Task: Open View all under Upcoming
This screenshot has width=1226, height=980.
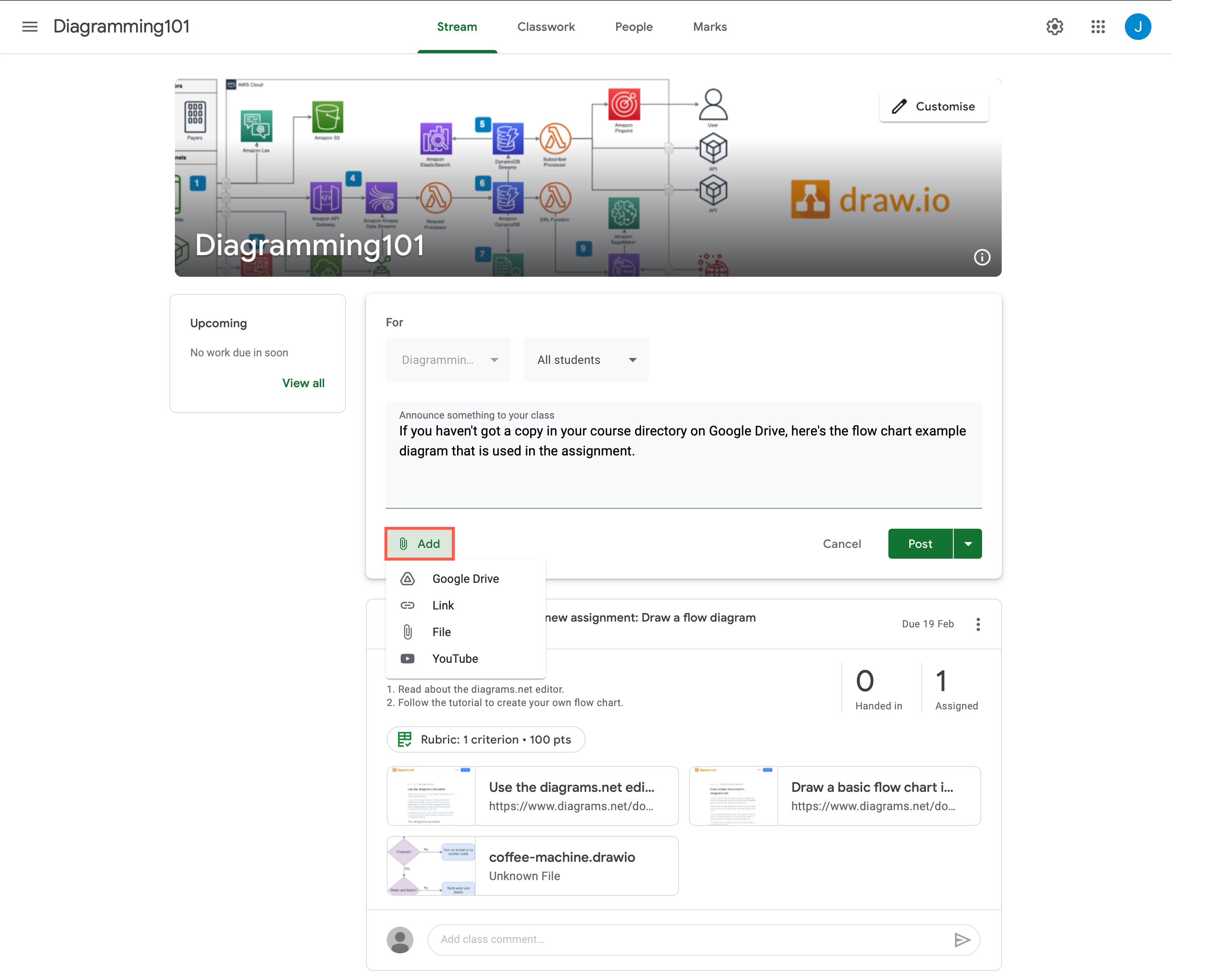Action: [303, 383]
